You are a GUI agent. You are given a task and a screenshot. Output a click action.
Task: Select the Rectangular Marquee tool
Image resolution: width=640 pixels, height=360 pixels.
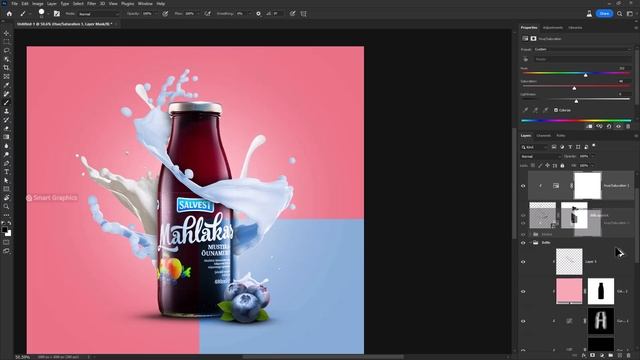tap(6, 42)
